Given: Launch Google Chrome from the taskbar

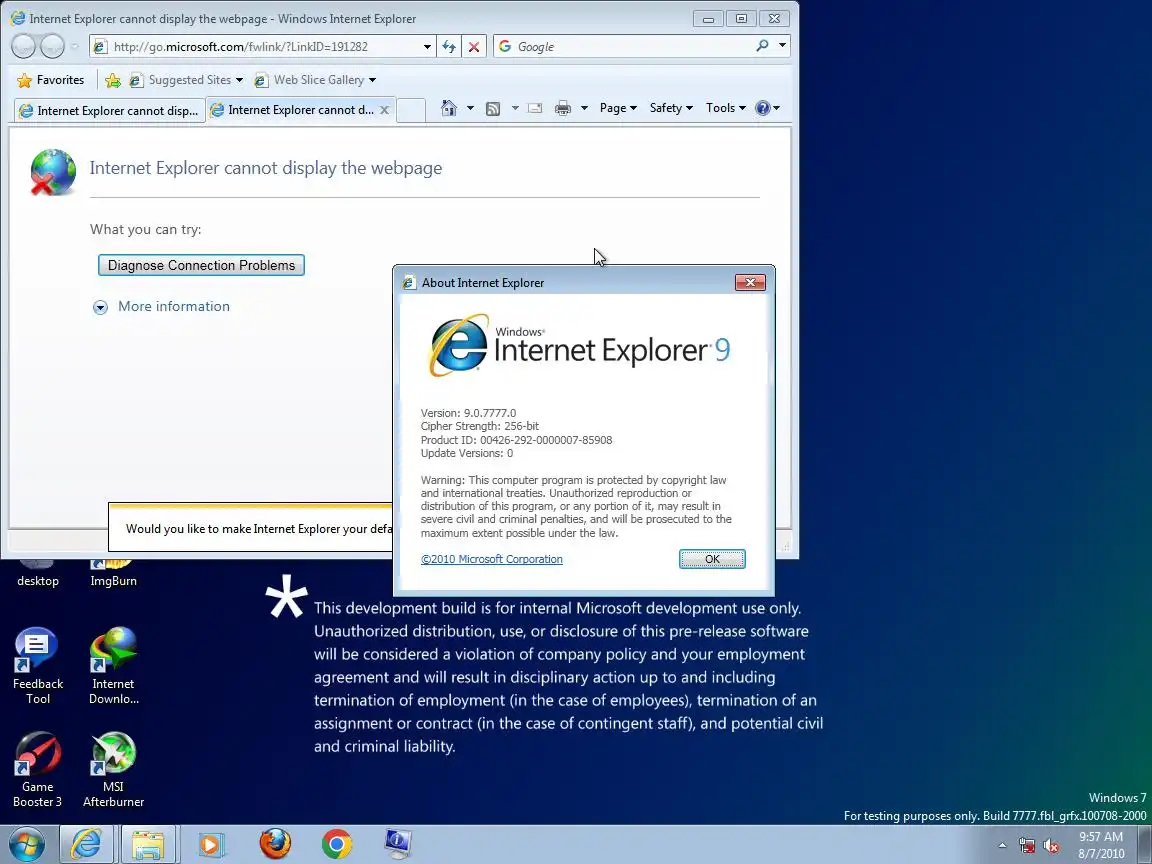Looking at the screenshot, I should (336, 844).
